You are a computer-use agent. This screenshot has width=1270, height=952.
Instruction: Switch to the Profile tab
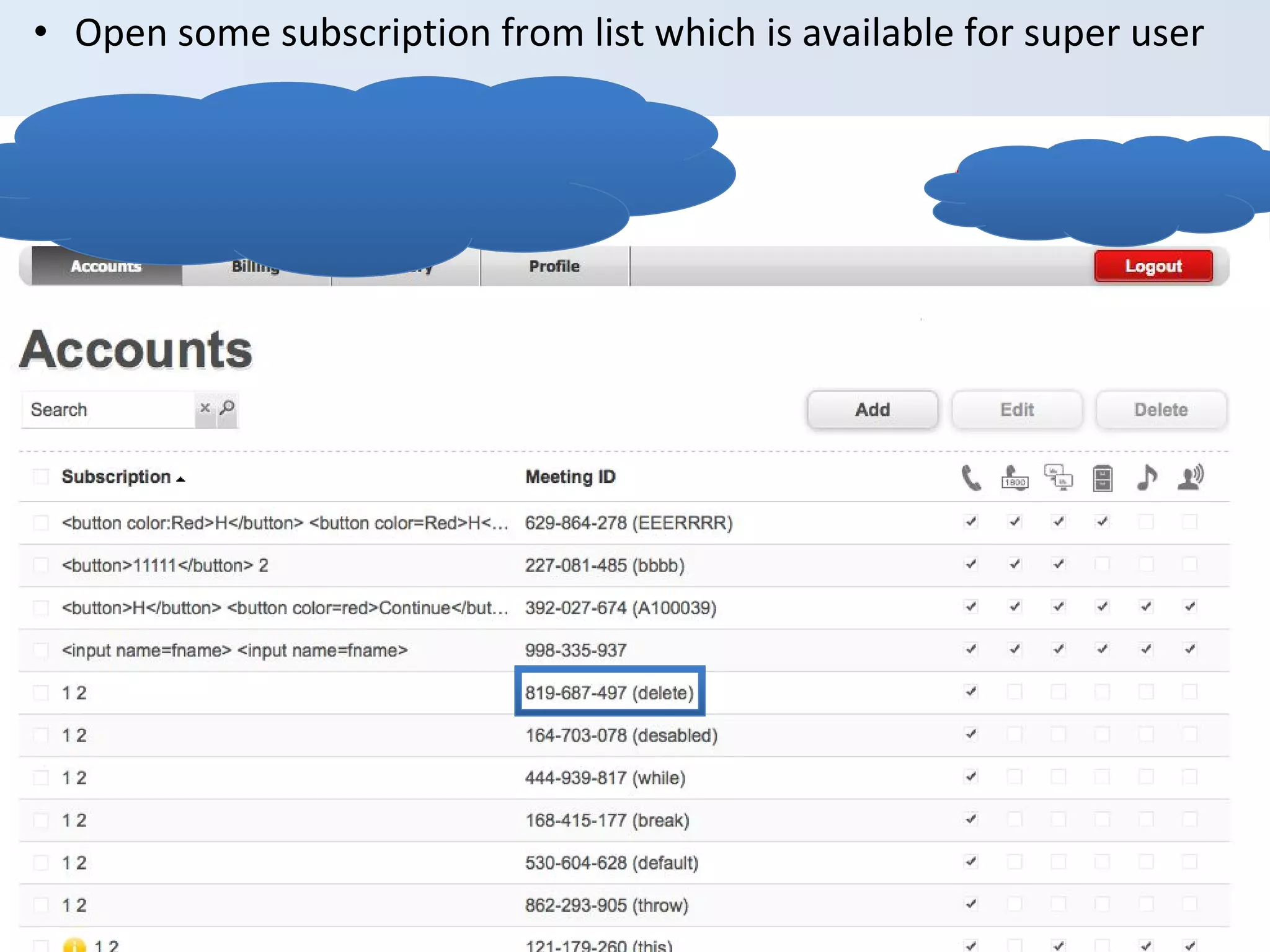(x=554, y=267)
